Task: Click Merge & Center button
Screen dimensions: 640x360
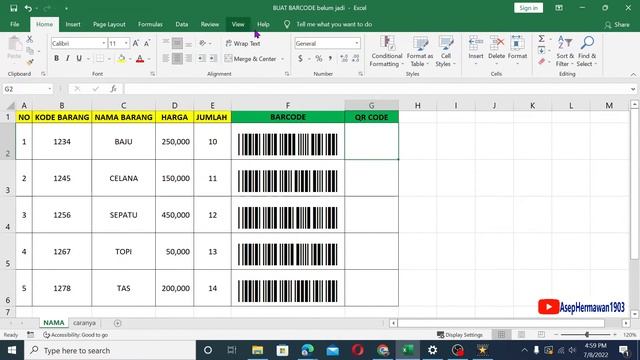Action: click(251, 59)
